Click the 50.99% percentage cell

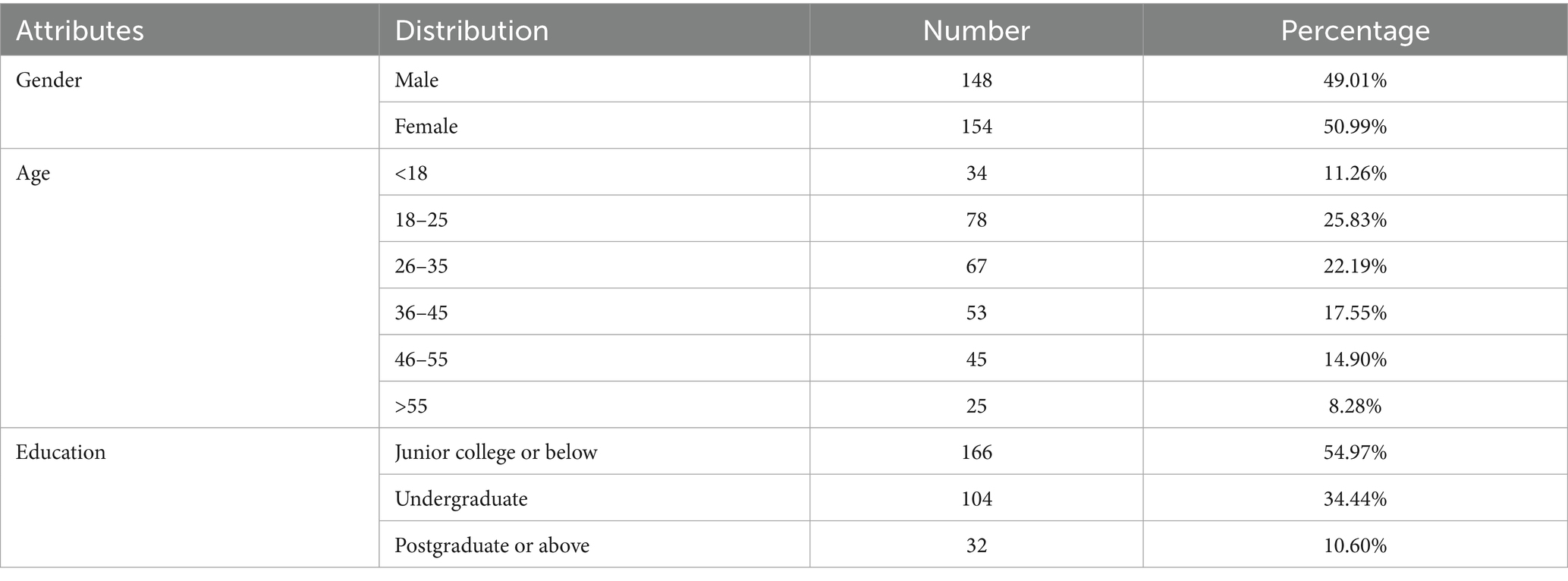[x=1355, y=126]
